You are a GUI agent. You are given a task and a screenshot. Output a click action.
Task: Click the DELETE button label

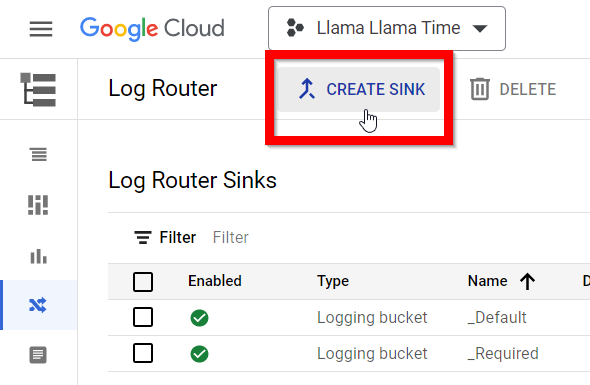point(528,90)
